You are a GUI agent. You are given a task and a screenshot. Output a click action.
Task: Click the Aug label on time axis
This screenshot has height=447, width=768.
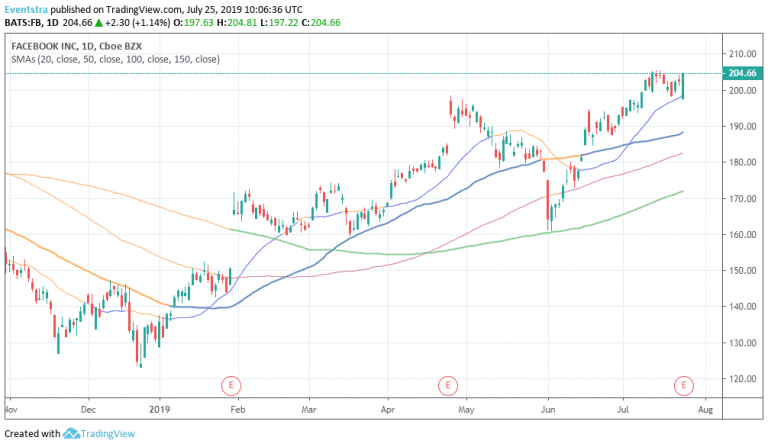pos(703,409)
